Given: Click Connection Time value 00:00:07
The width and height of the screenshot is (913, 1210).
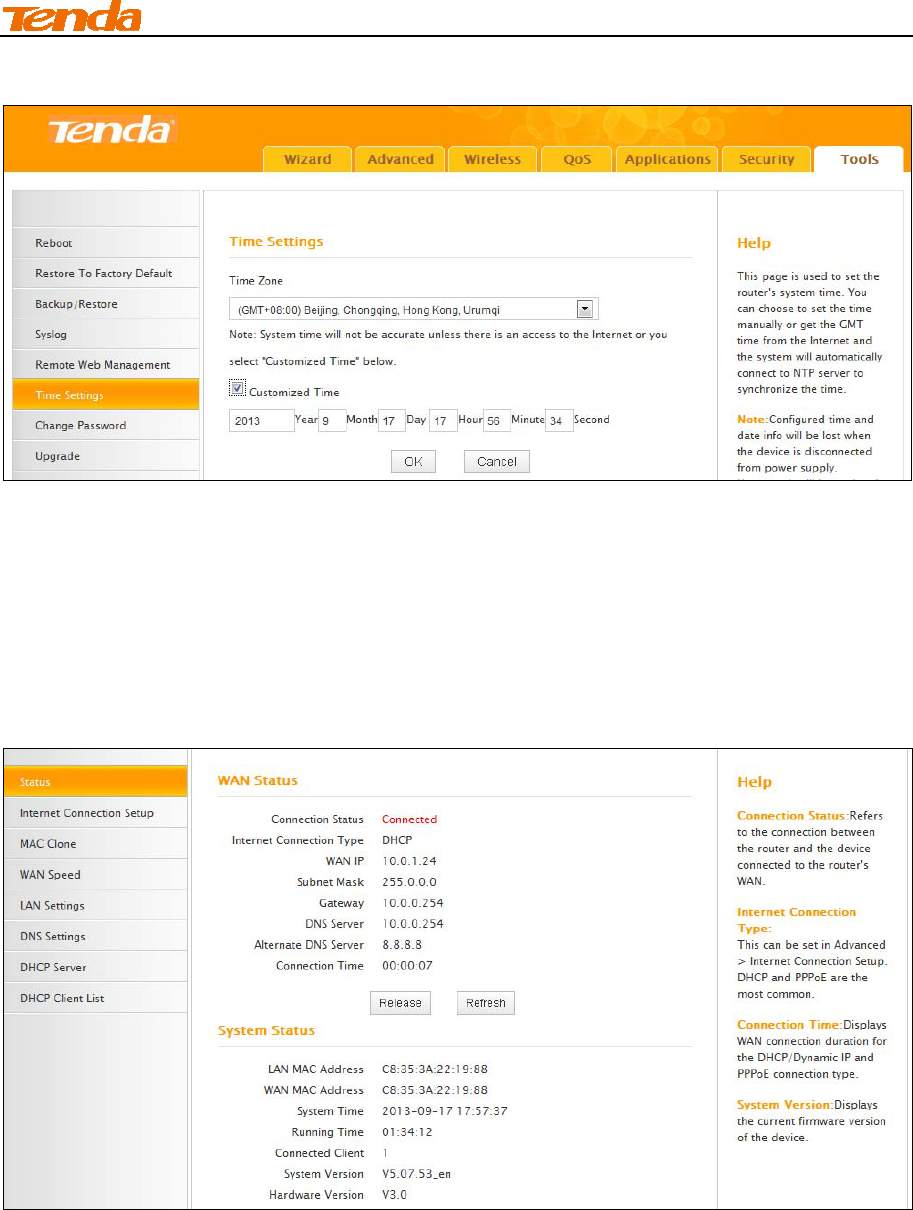Looking at the screenshot, I should point(406,966).
